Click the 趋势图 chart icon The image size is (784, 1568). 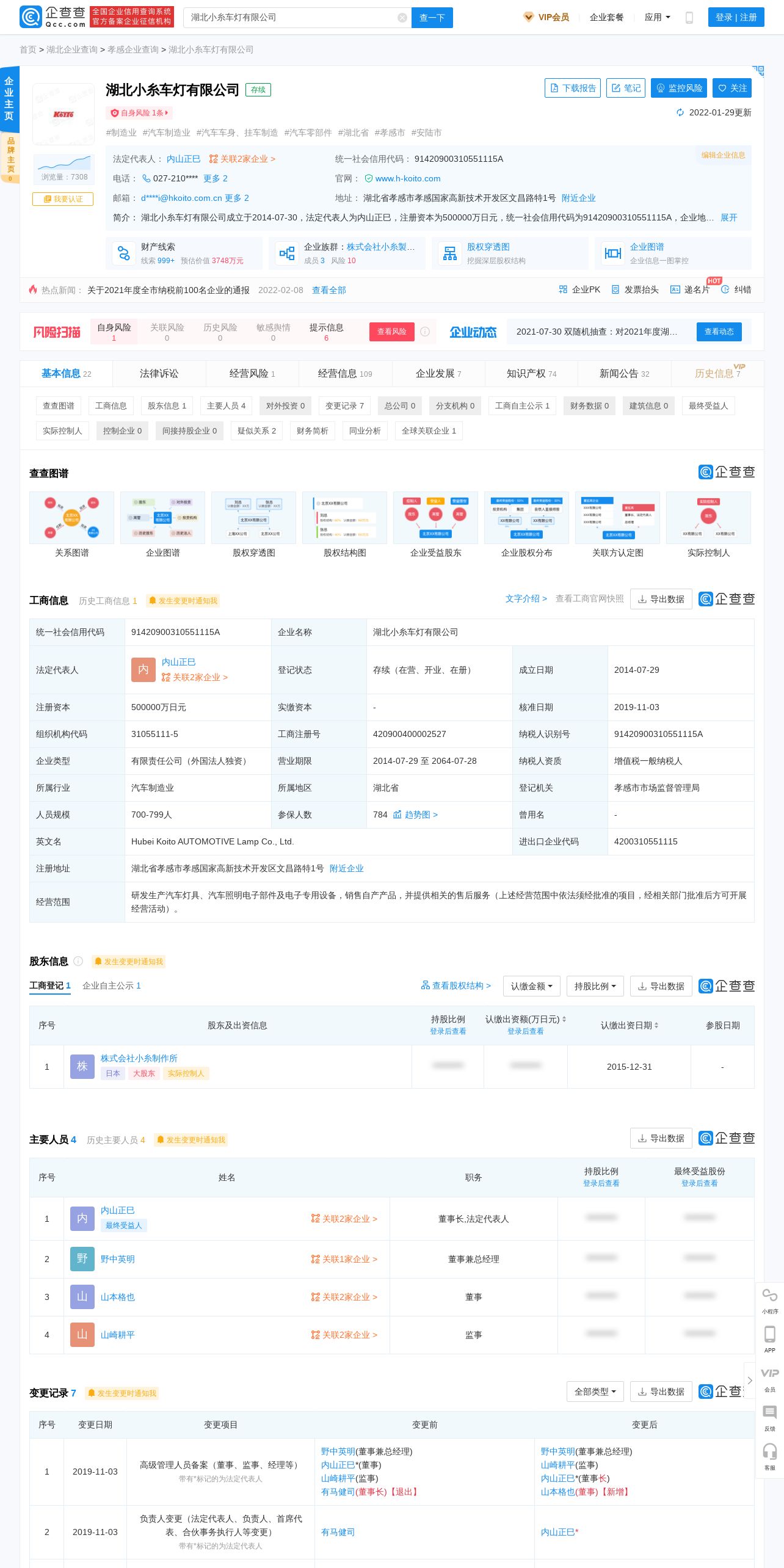click(x=397, y=815)
